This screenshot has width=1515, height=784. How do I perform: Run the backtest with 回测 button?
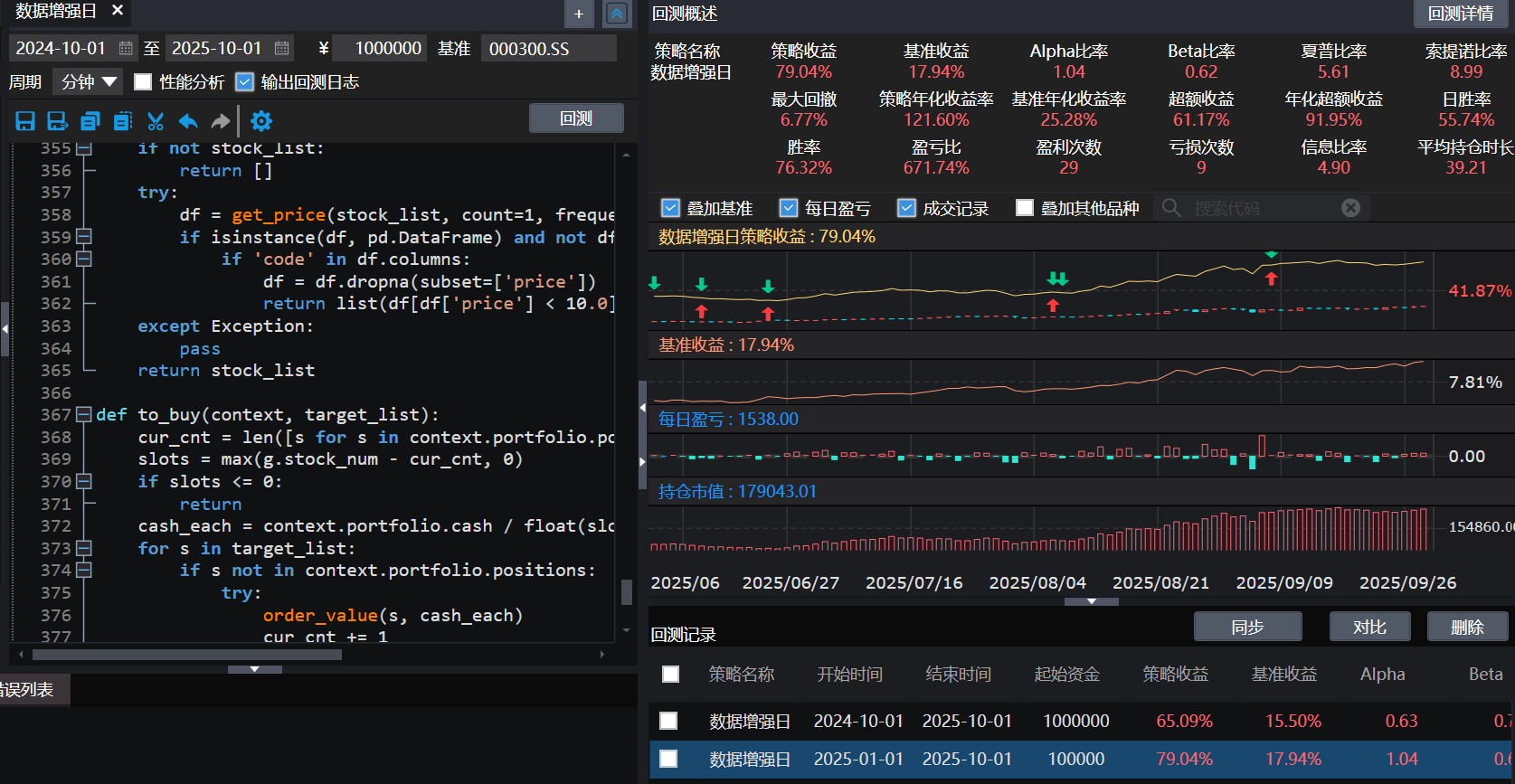(x=576, y=118)
